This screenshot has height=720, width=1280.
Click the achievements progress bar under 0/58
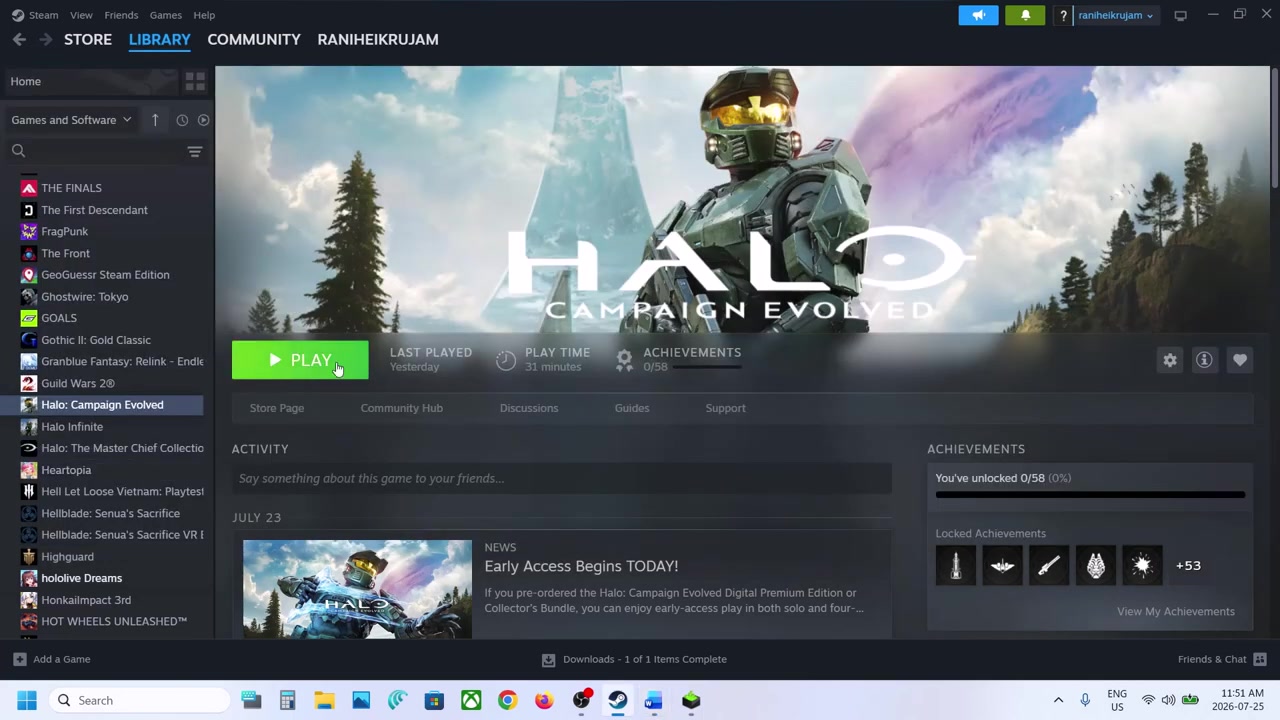[1090, 494]
